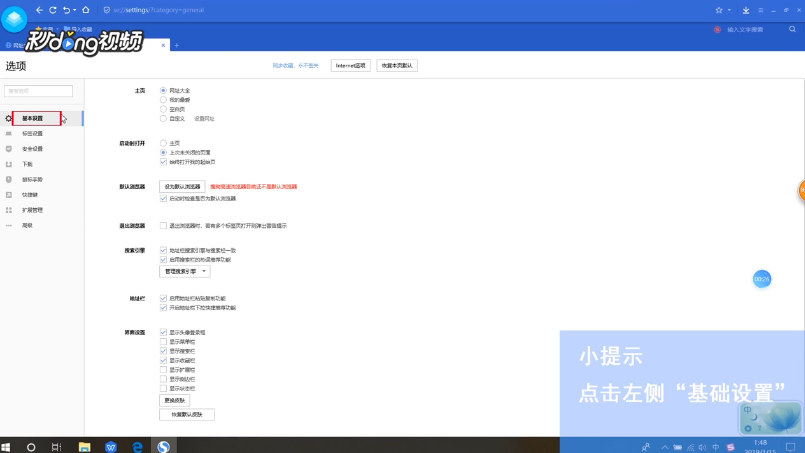Click 设为默认浏览器 button

pyautogui.click(x=182, y=186)
